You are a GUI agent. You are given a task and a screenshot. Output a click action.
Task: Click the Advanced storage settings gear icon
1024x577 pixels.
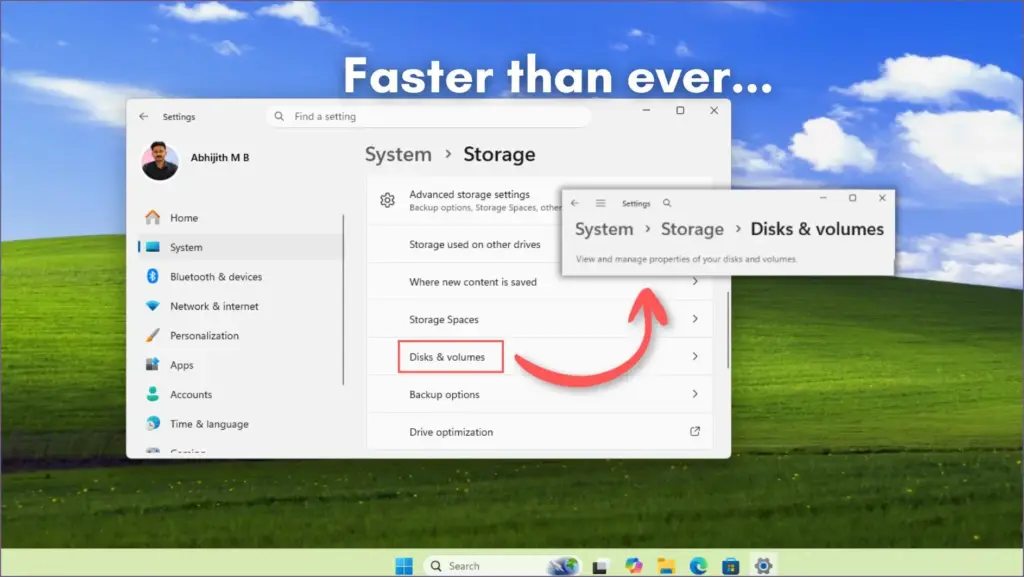pos(387,200)
